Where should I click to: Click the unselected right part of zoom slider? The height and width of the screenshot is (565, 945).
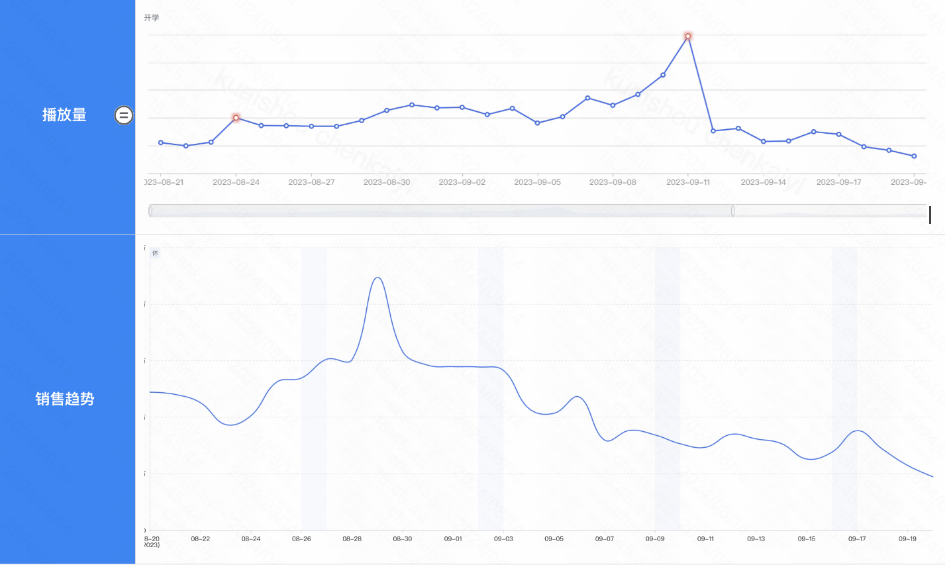click(x=830, y=211)
